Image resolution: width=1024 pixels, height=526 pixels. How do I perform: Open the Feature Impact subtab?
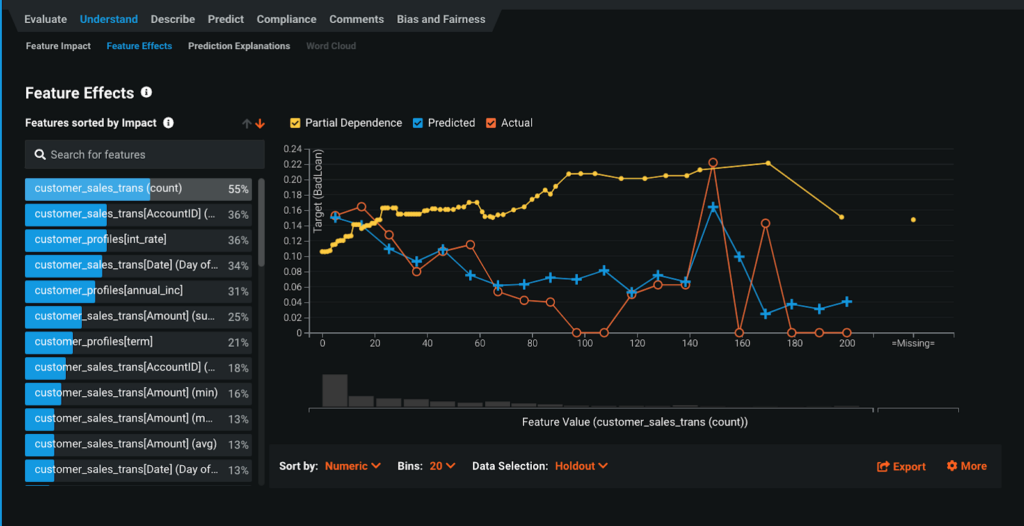(58, 46)
